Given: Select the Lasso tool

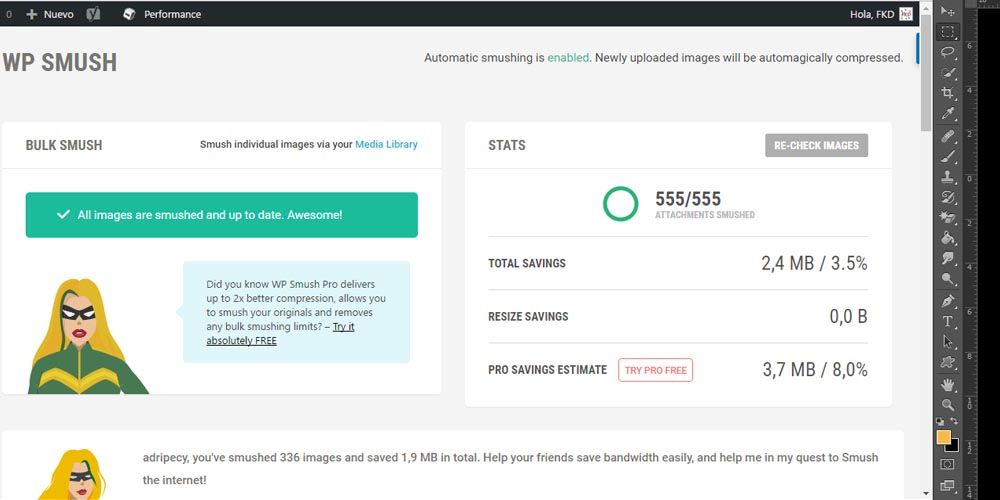Looking at the screenshot, I should pos(948,52).
